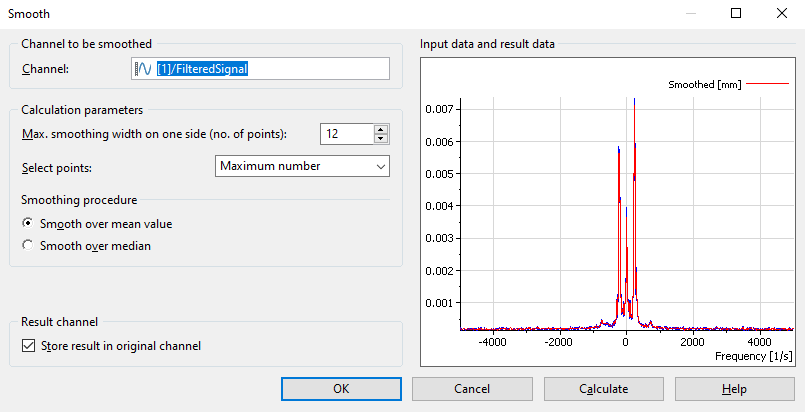805x412 pixels.
Task: Maximize the Smooth dialog window
Action: coord(736,14)
